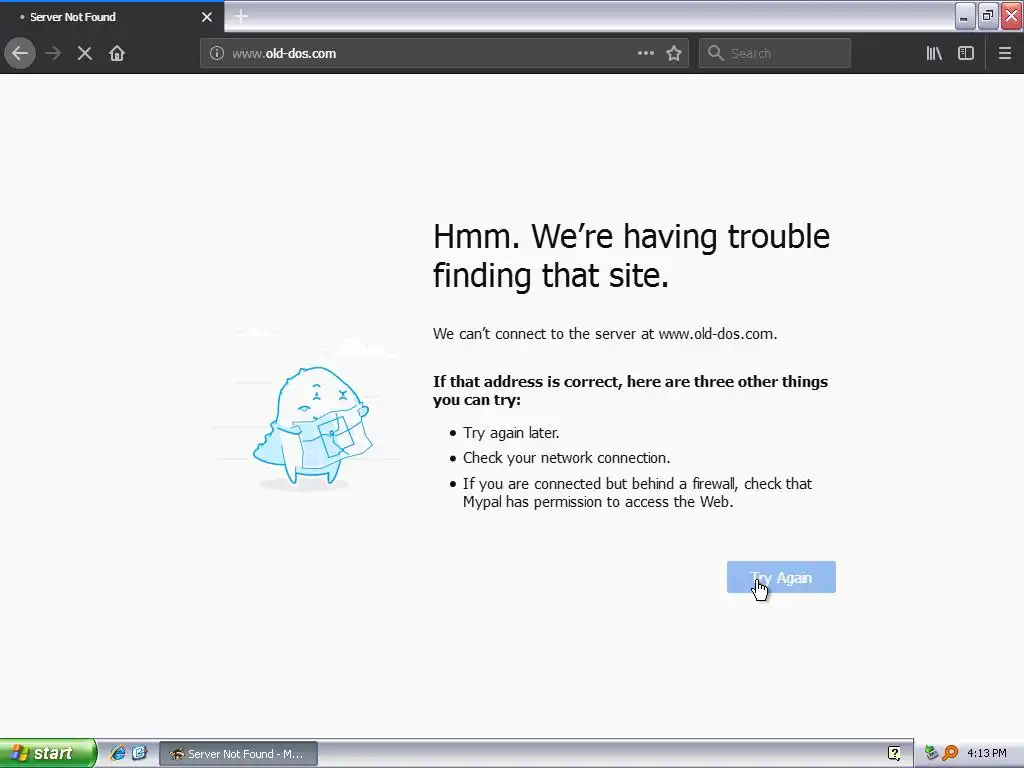Bookmark this page with the star
Image resolution: width=1024 pixels, height=768 pixels.
(674, 54)
